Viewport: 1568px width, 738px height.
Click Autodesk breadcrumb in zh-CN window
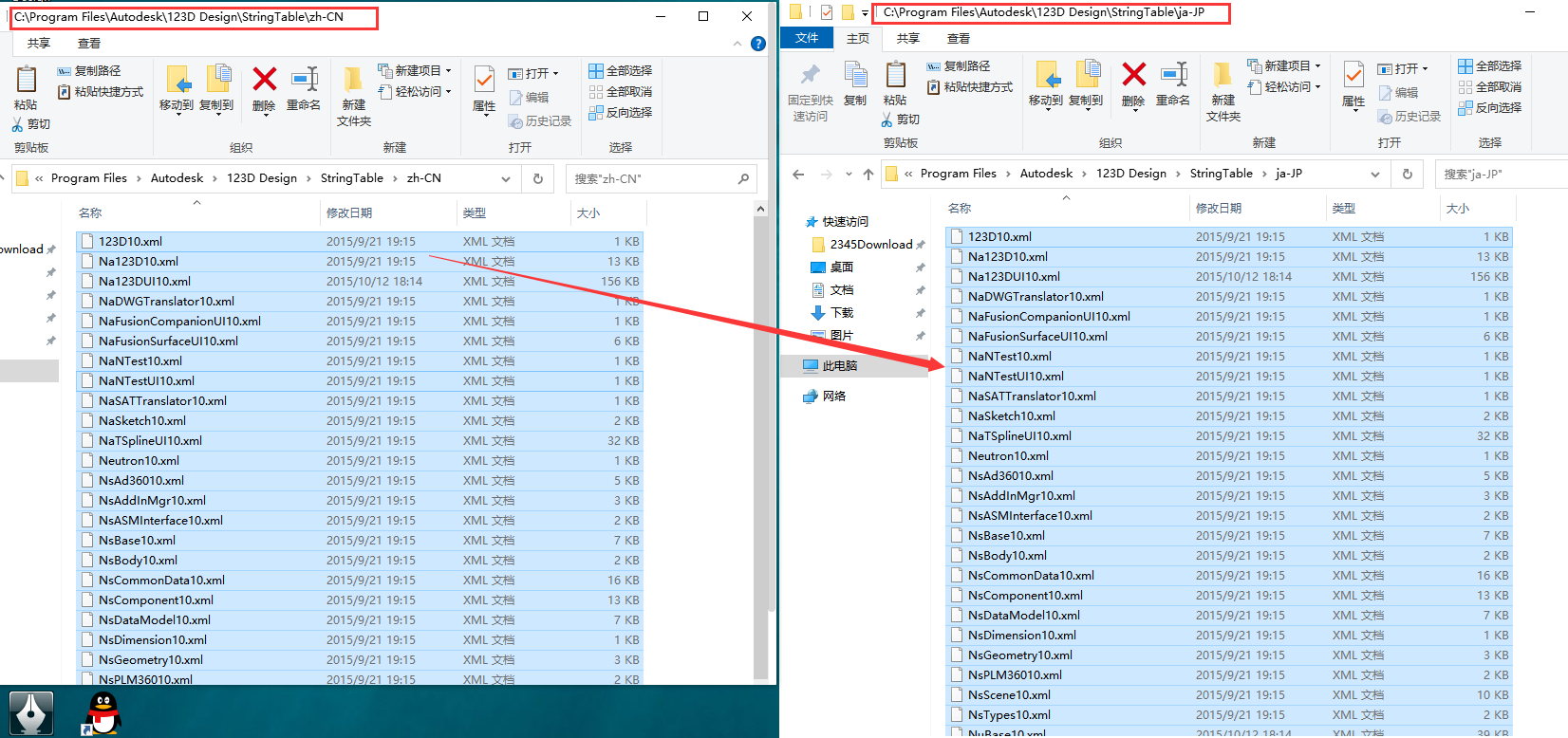tap(177, 178)
